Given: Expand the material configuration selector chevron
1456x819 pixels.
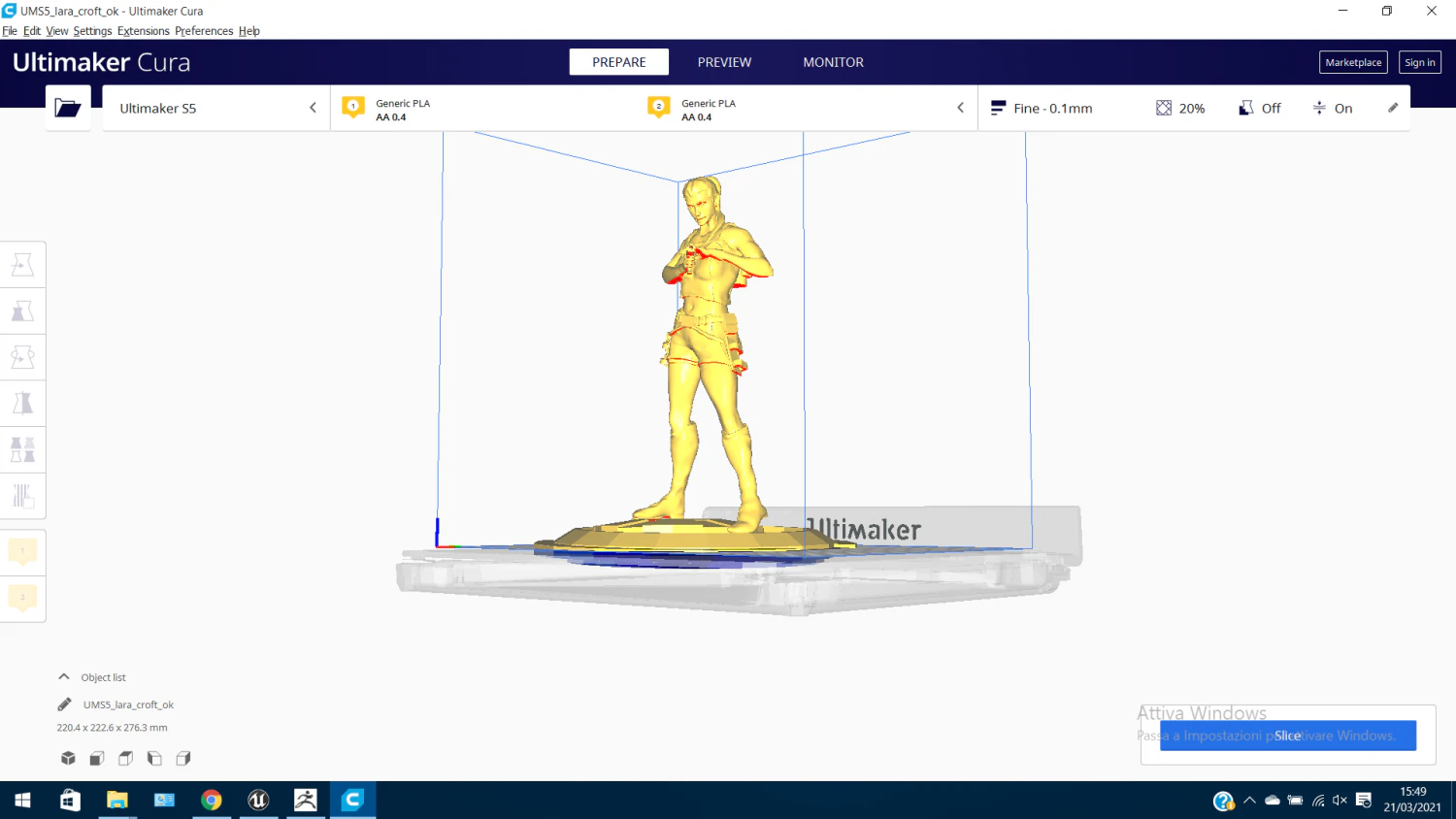Looking at the screenshot, I should click(x=961, y=108).
